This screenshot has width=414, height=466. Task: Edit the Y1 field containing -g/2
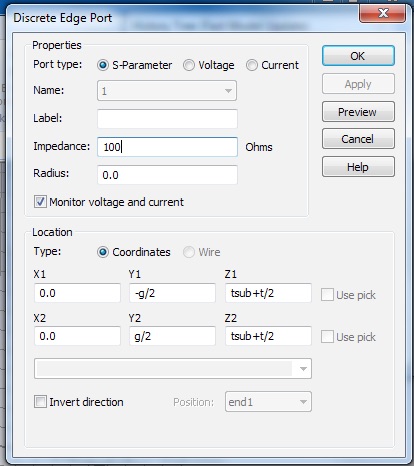point(172,293)
